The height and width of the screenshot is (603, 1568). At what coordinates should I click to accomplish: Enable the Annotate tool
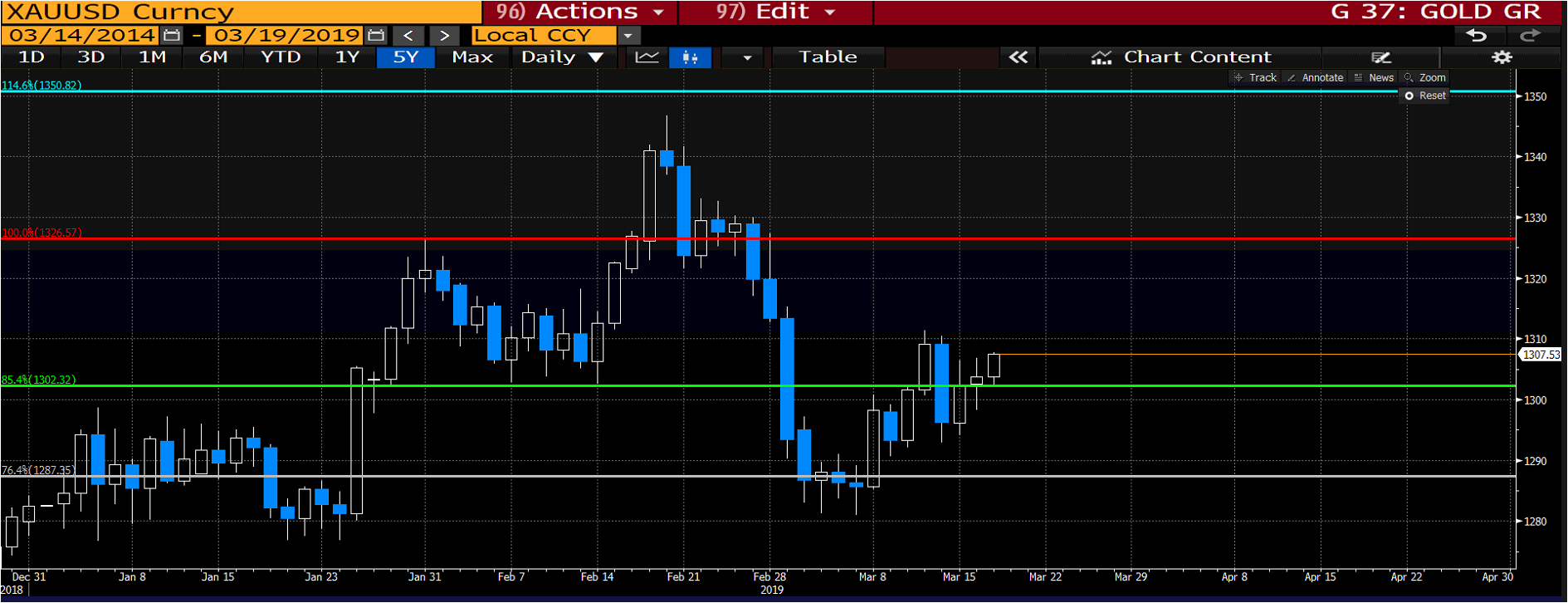click(x=1315, y=77)
